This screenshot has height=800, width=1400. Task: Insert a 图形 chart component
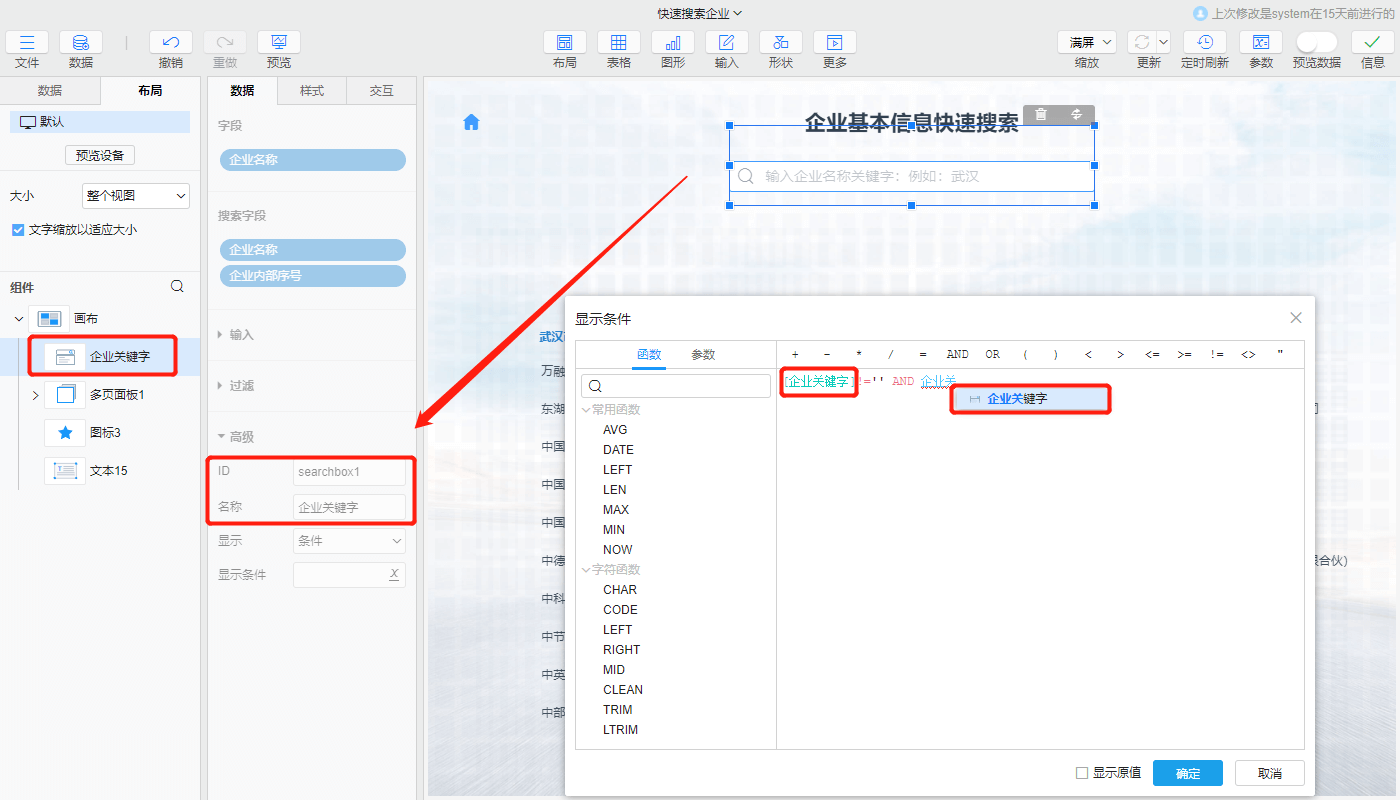(673, 42)
